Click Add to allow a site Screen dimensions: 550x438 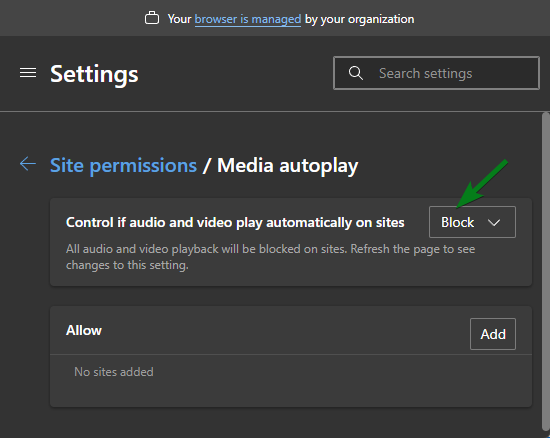(x=493, y=334)
